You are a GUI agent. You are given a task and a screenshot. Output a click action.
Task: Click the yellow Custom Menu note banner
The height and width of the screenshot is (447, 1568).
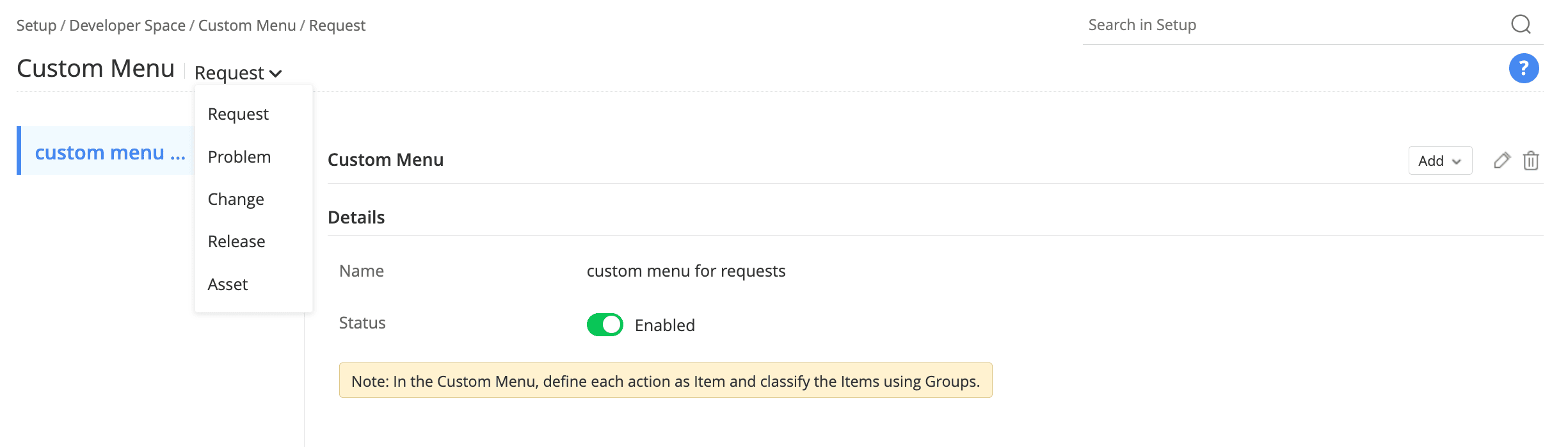[x=665, y=381]
